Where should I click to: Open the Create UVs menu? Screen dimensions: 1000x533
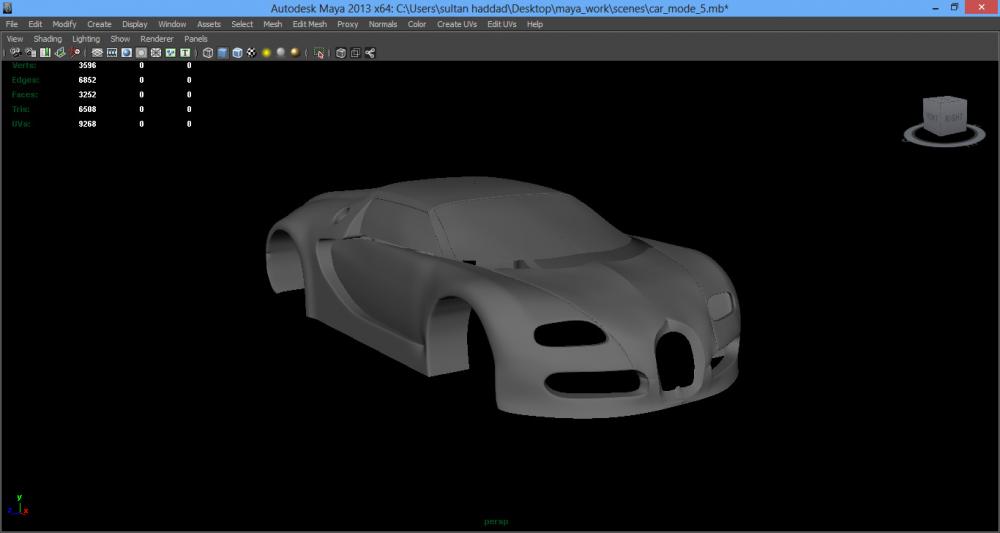click(x=456, y=24)
